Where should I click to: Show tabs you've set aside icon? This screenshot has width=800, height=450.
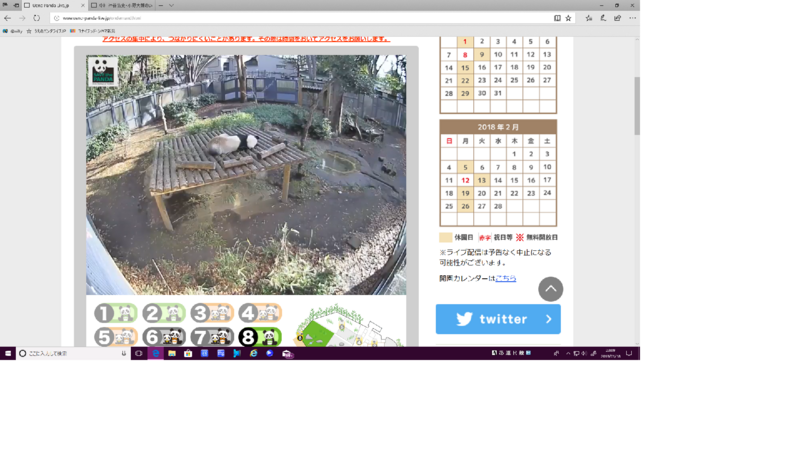tap(5, 5)
